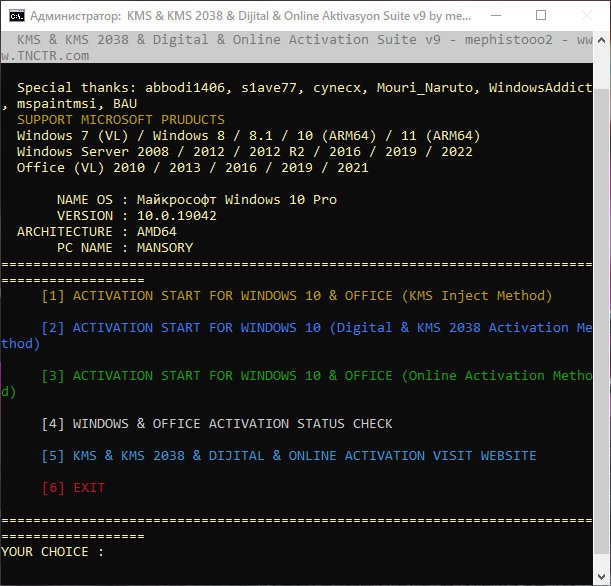This screenshot has height=586, width=611.
Task: Click option [3] Online Activation Method
Action: (x=320, y=376)
